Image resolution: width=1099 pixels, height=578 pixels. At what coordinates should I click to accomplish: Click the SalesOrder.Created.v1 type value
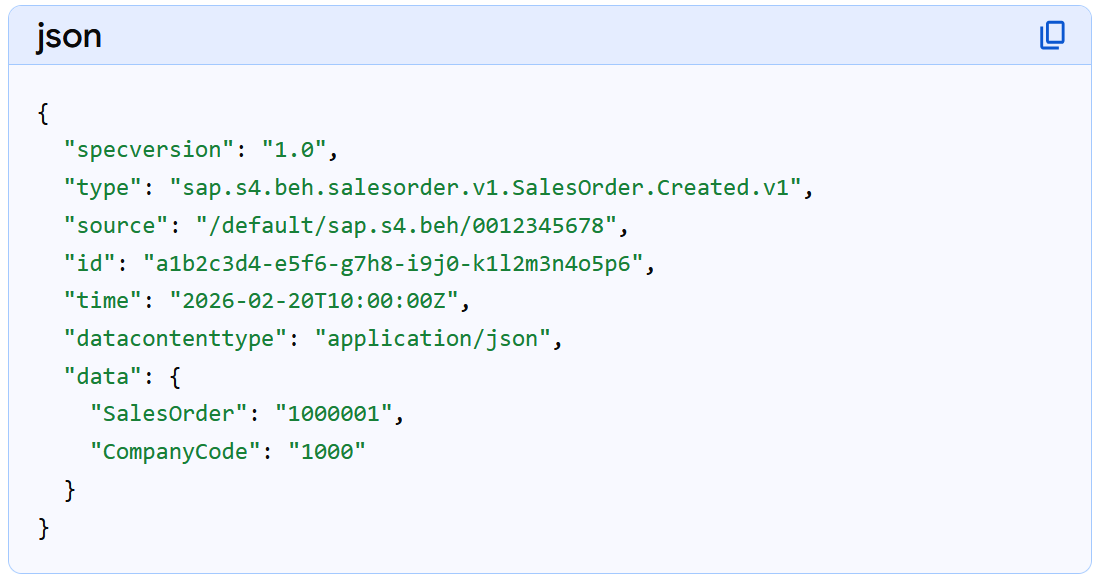485,188
